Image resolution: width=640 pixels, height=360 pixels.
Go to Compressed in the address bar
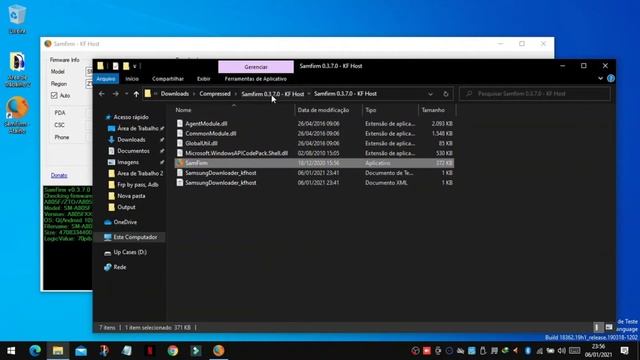pyautogui.click(x=215, y=94)
